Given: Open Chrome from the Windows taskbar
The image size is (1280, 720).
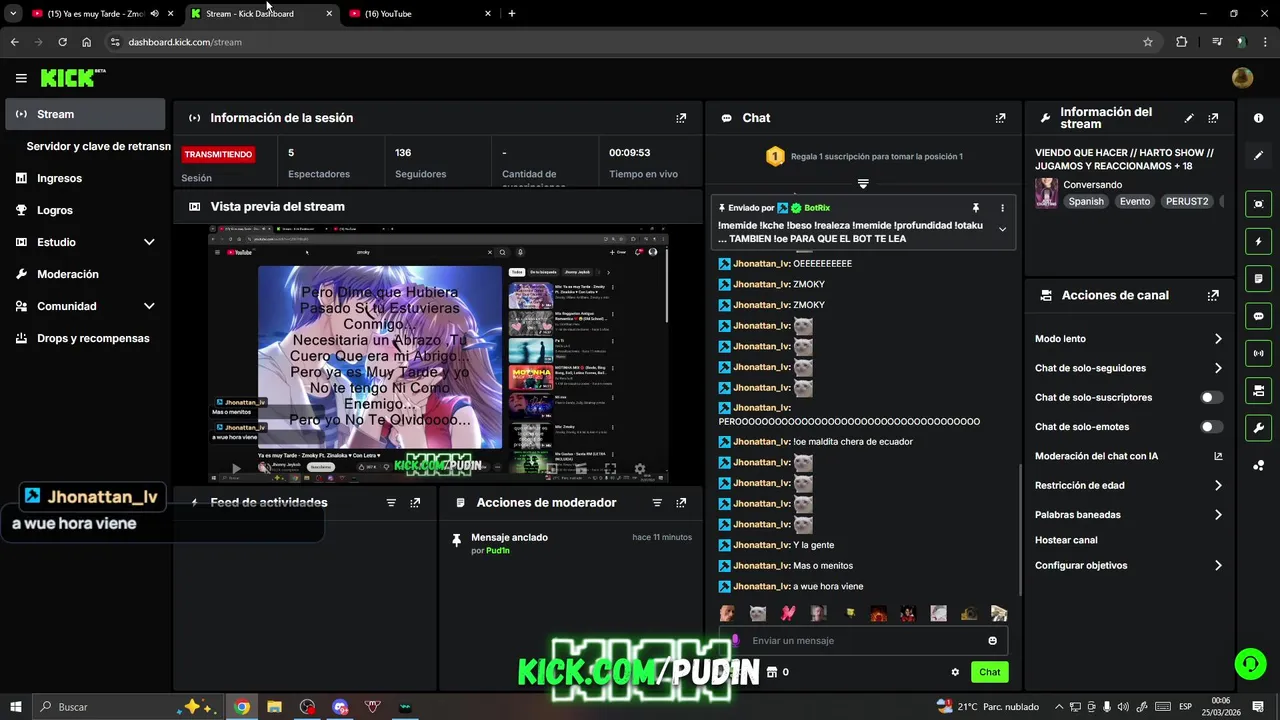Looking at the screenshot, I should [242, 707].
